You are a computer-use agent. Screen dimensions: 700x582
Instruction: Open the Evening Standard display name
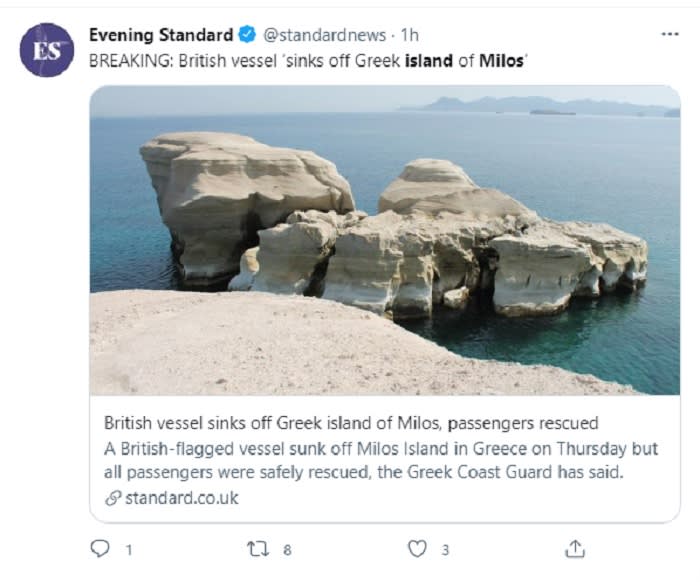tap(161, 36)
